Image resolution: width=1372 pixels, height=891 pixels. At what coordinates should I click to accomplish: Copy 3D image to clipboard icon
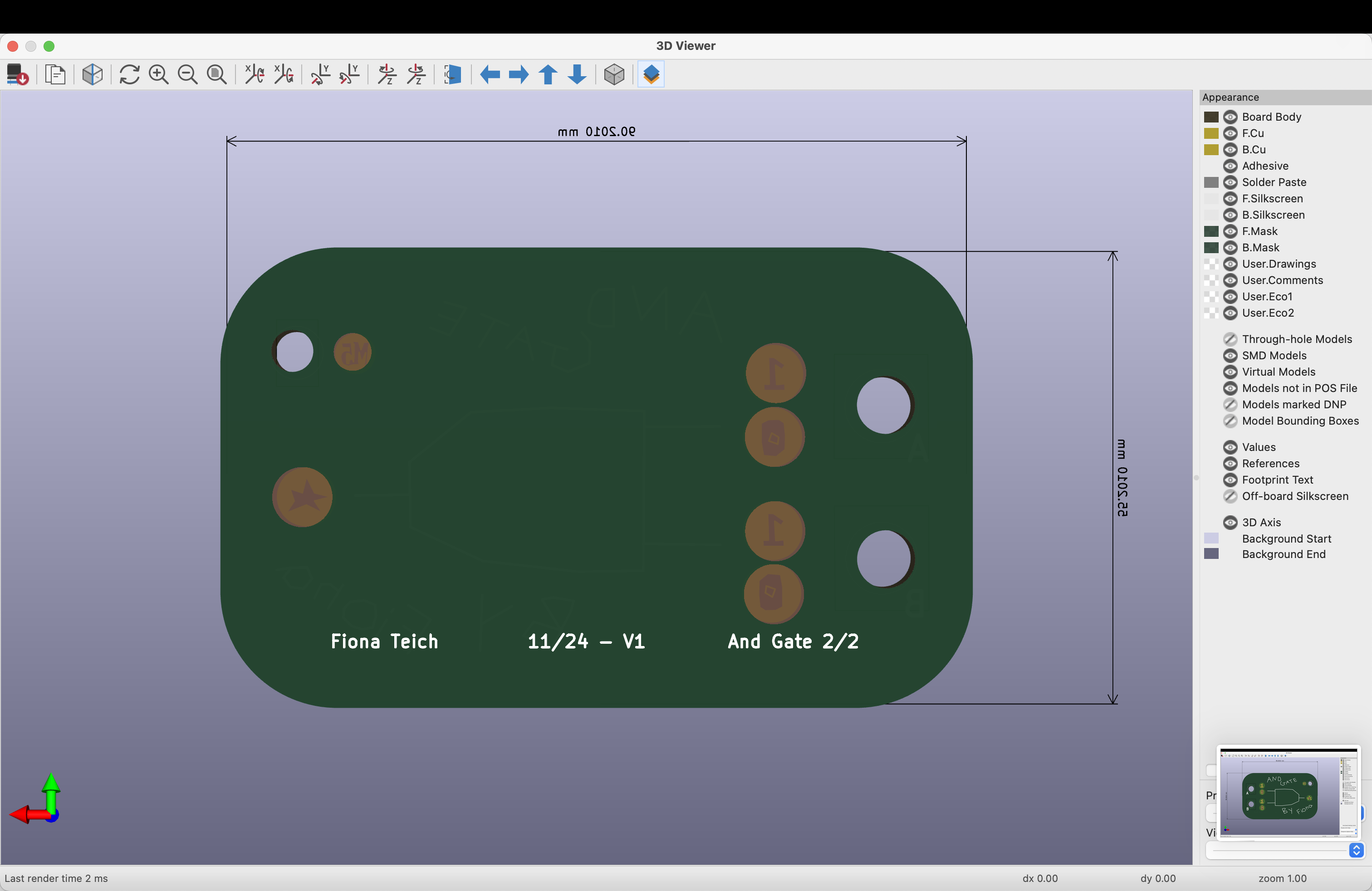55,74
